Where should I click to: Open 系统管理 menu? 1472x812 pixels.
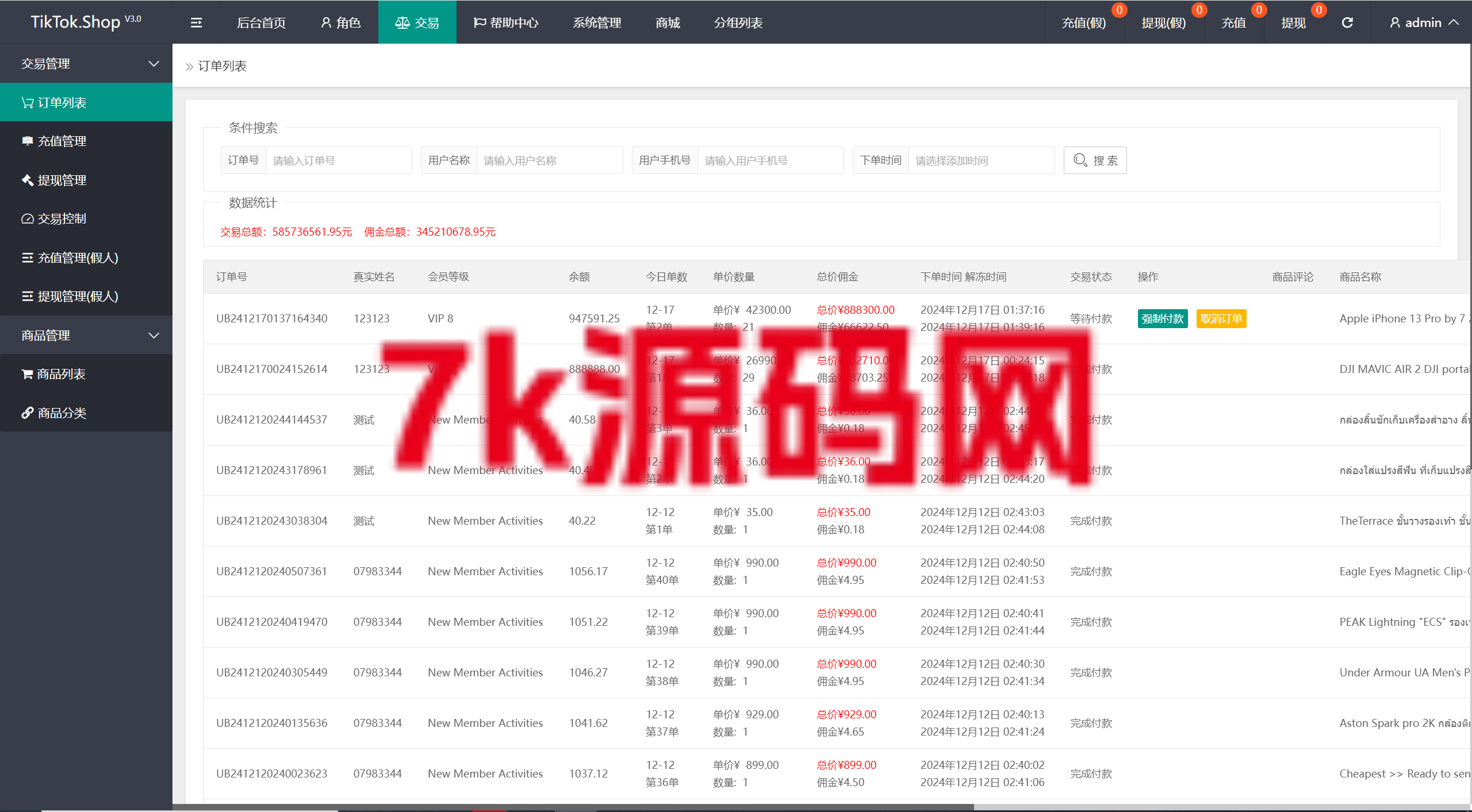(597, 22)
